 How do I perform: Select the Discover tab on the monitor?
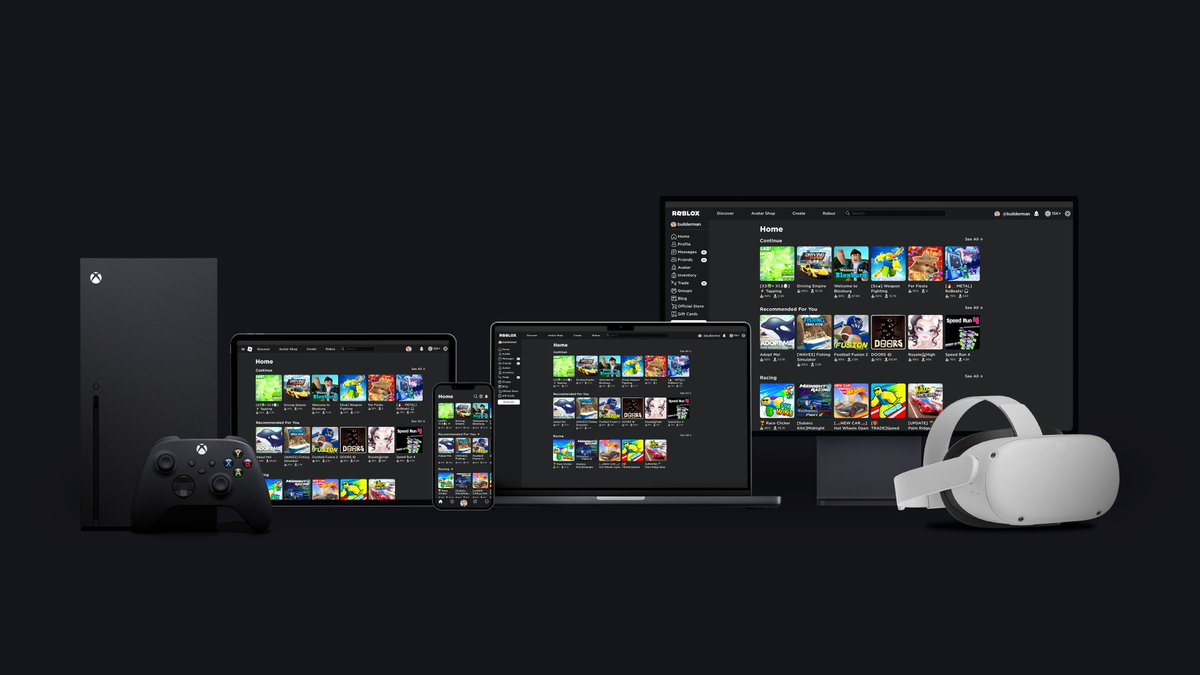tap(725, 213)
